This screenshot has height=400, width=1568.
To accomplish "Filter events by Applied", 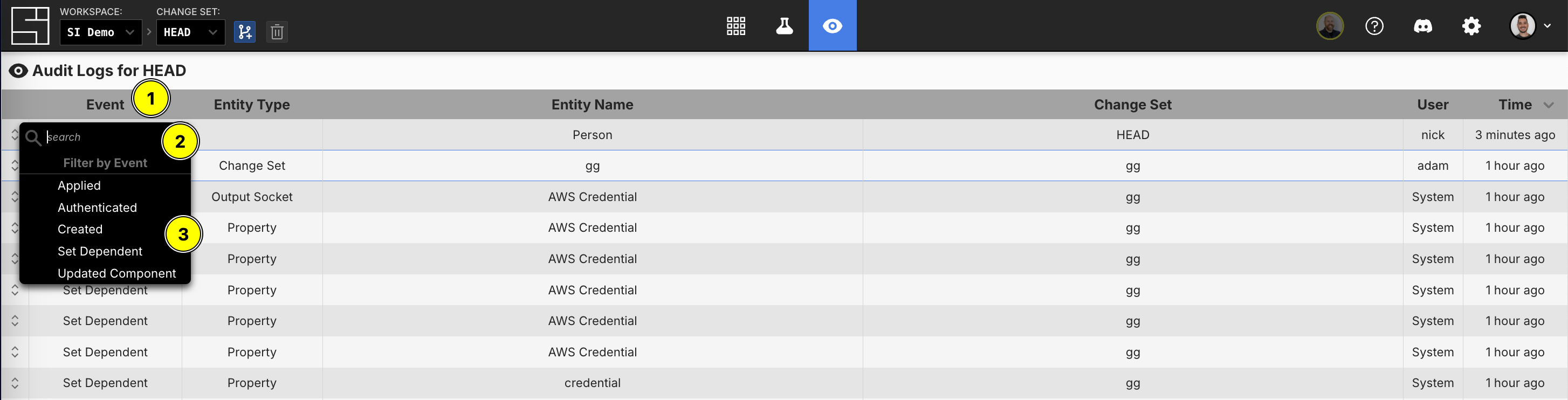I will click(x=79, y=185).
